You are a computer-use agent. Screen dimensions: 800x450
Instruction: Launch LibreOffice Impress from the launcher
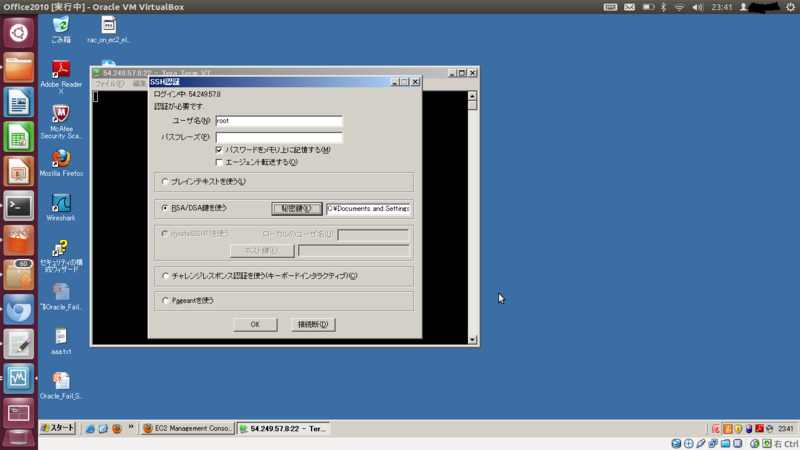[x=18, y=171]
